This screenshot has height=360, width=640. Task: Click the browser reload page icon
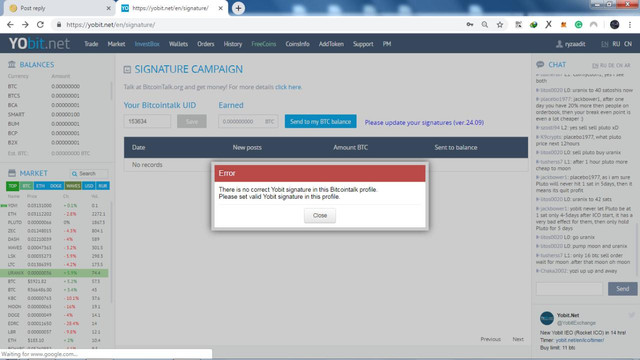click(40, 24)
